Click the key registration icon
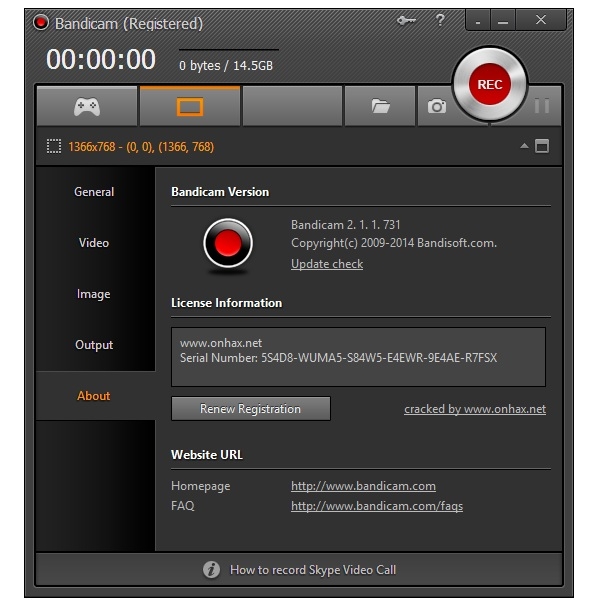600x606 pixels. pos(406,22)
